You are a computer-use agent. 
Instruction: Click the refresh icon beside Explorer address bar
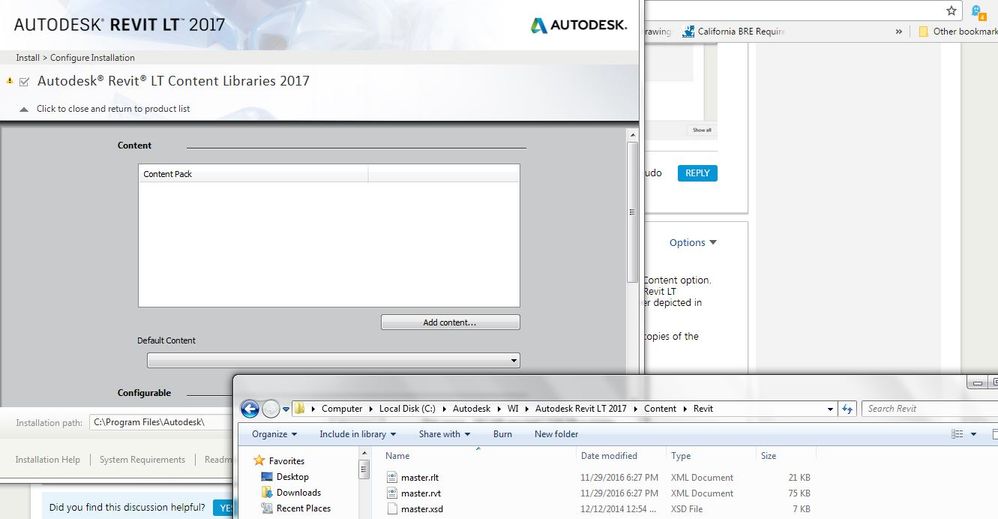click(847, 409)
